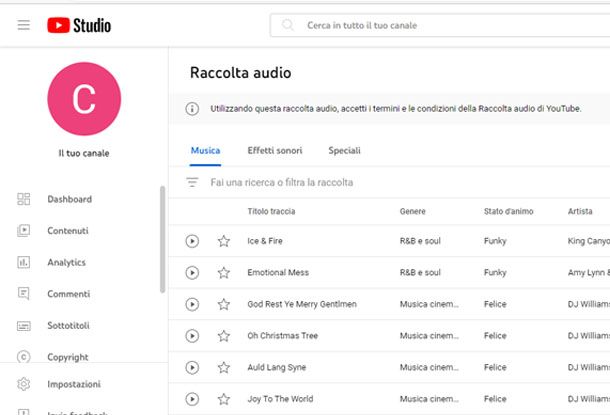Favorite the track Auld Lang Syne
The width and height of the screenshot is (610, 415).
(x=224, y=367)
